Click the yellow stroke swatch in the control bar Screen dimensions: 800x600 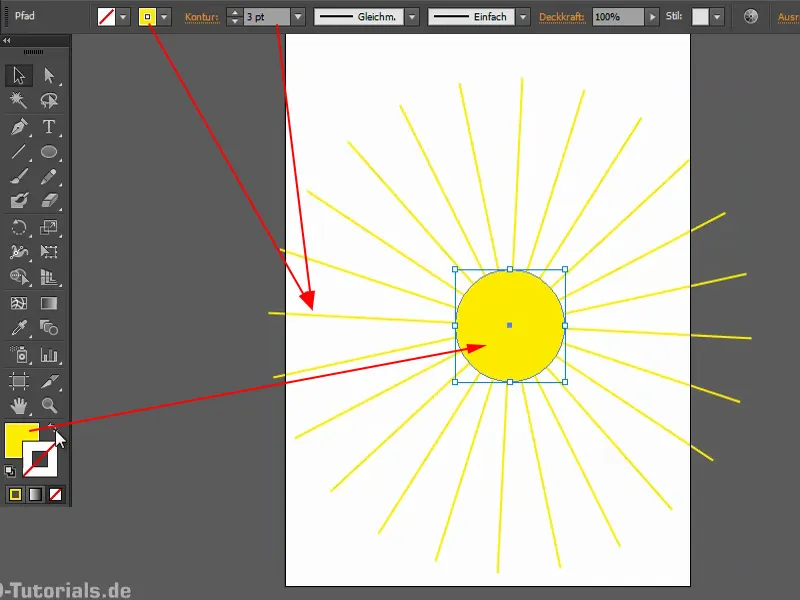point(147,17)
